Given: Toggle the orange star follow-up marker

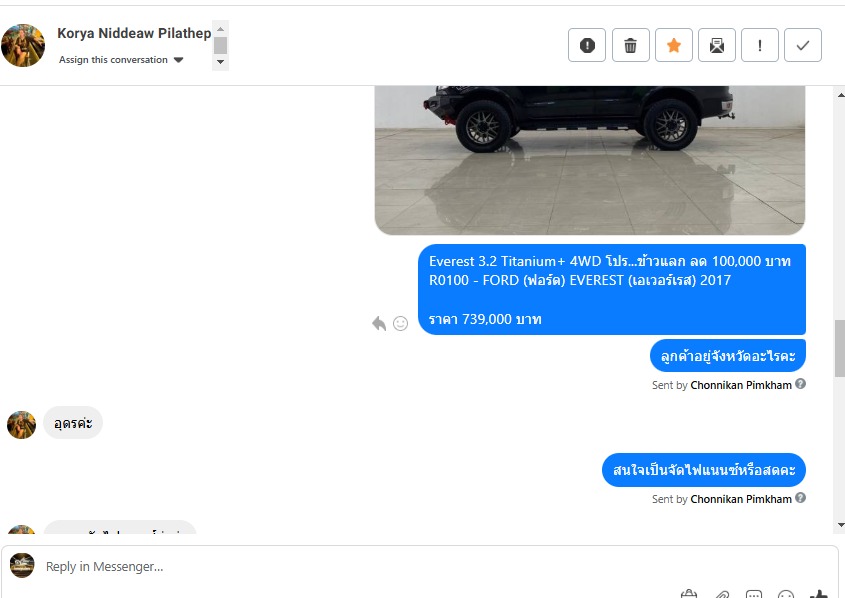Looking at the screenshot, I should point(674,45).
